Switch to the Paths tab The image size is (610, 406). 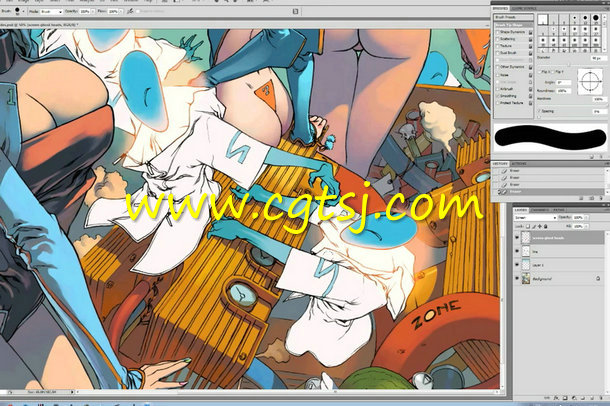point(559,210)
